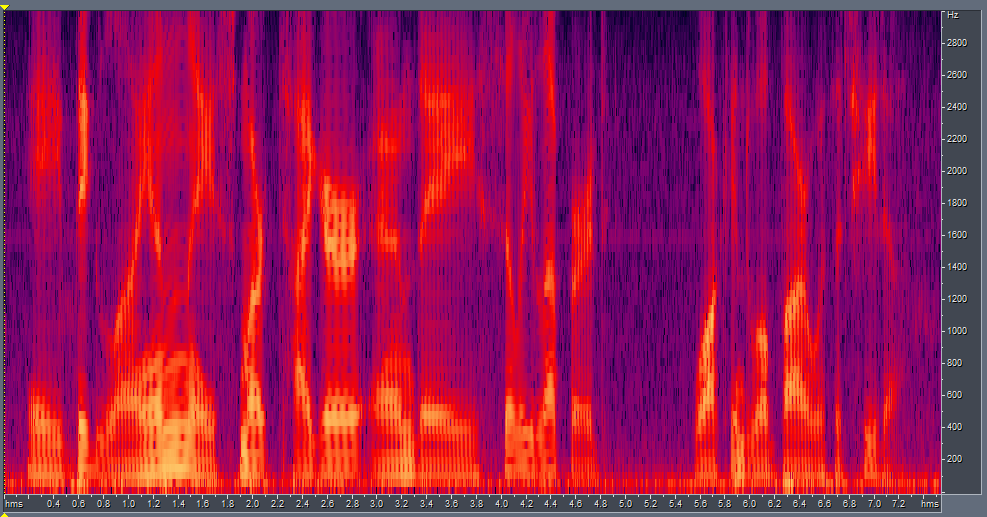The width and height of the screenshot is (987, 517).
Task: Click the hms label beside the 7.2 mark
Action: (930, 504)
